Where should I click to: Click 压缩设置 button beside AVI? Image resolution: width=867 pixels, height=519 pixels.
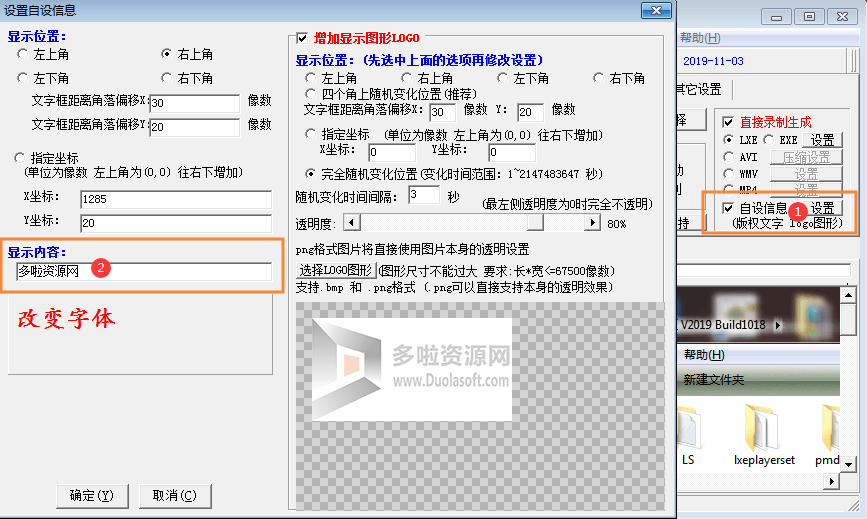806,157
